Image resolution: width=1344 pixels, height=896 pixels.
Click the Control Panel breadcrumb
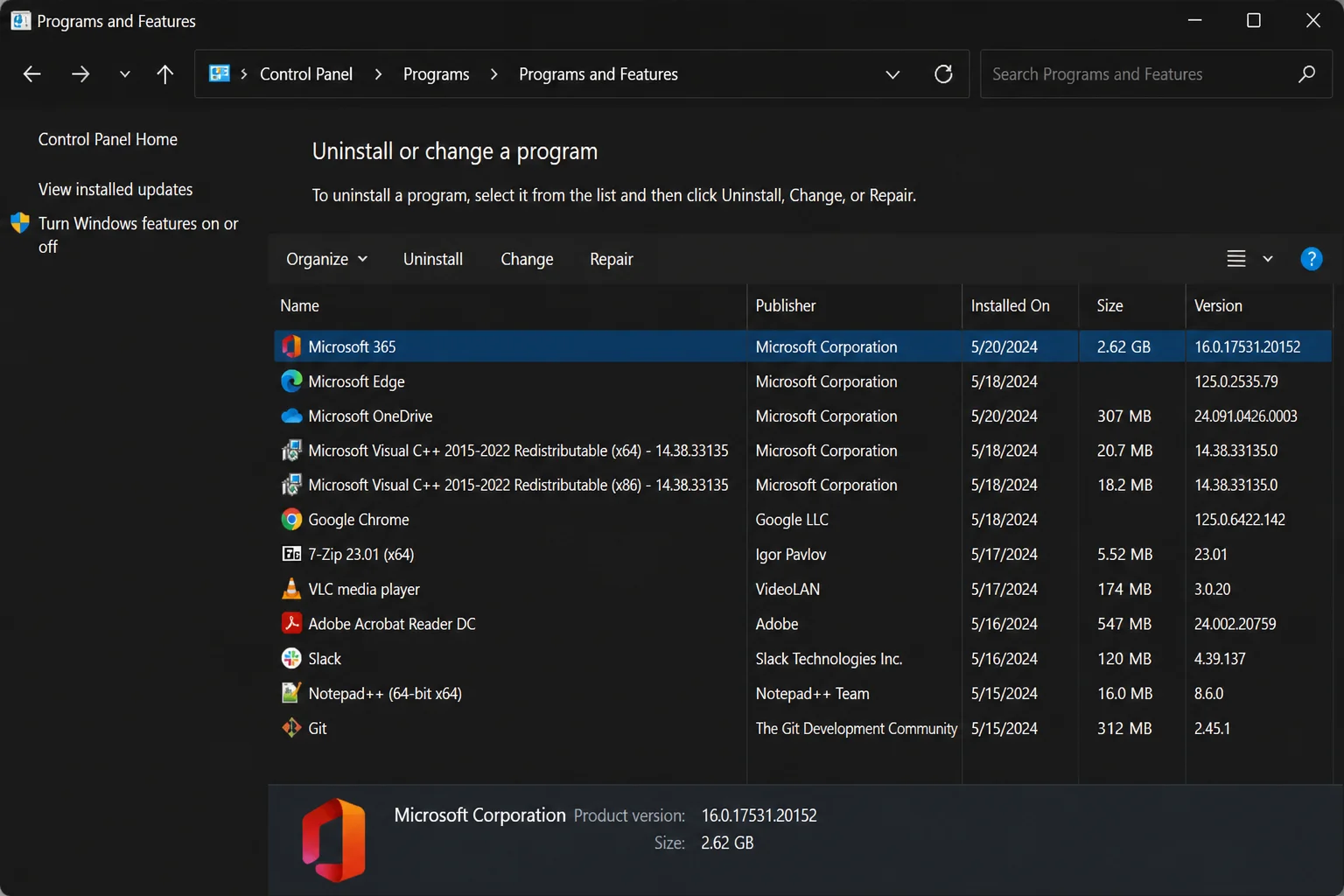[x=306, y=74]
